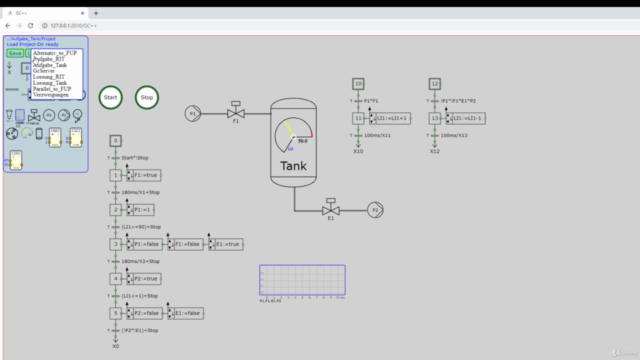
Task: Pick the PI round indicator palette icon
Action: click(49, 116)
